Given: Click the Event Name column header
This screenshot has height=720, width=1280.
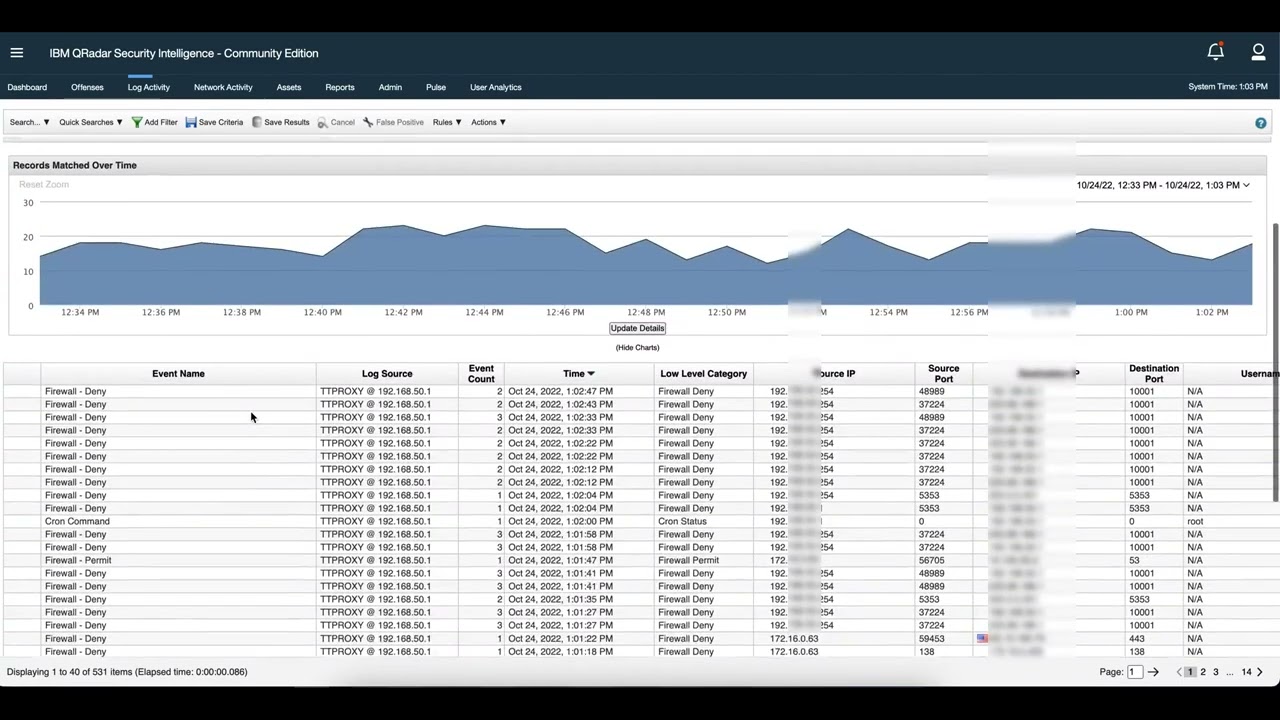Looking at the screenshot, I should tap(178, 374).
